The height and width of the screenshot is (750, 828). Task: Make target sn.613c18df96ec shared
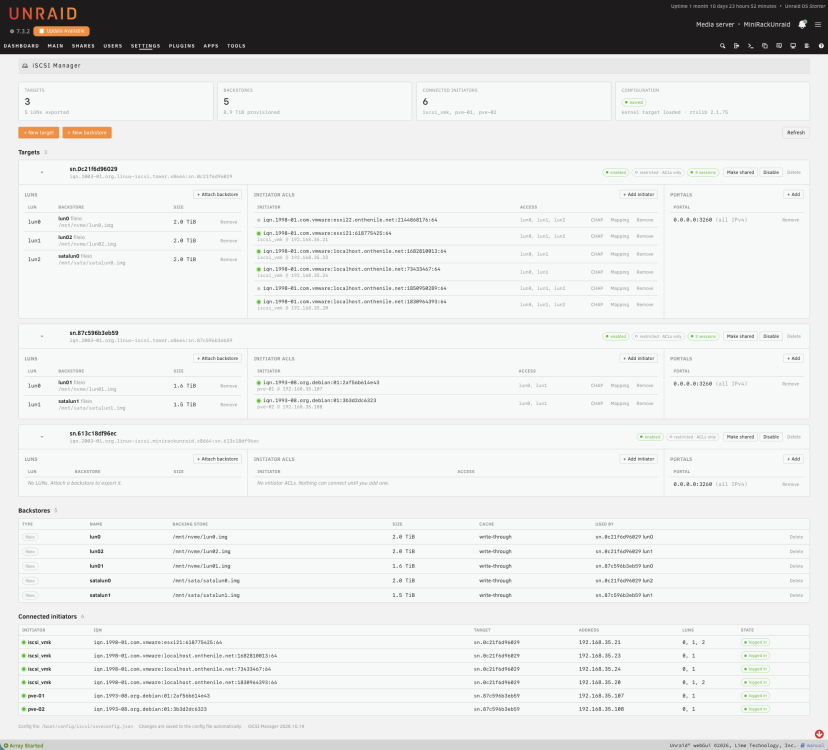[740, 437]
